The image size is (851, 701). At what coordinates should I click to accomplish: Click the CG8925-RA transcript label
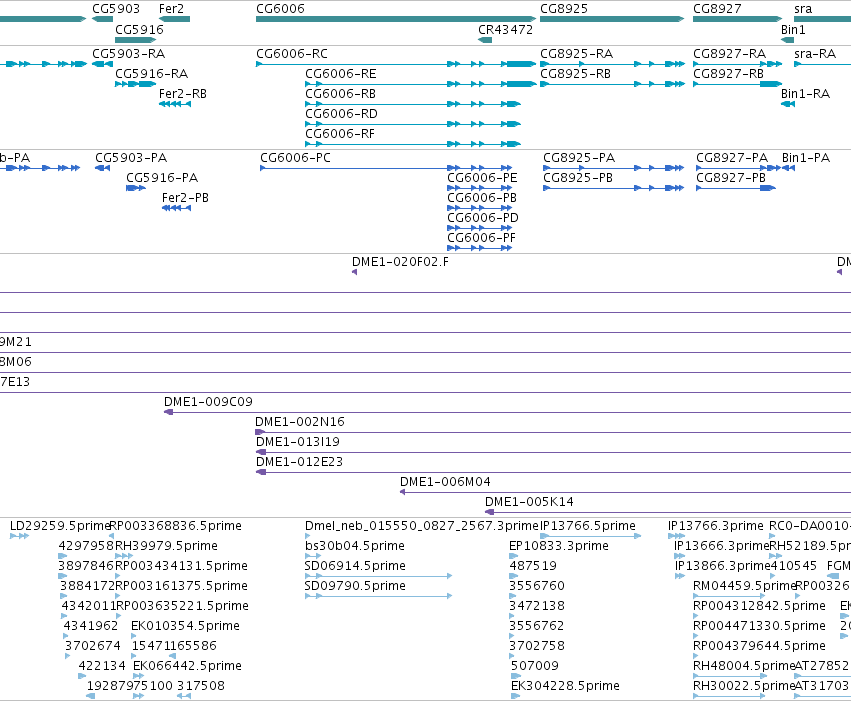(x=576, y=54)
